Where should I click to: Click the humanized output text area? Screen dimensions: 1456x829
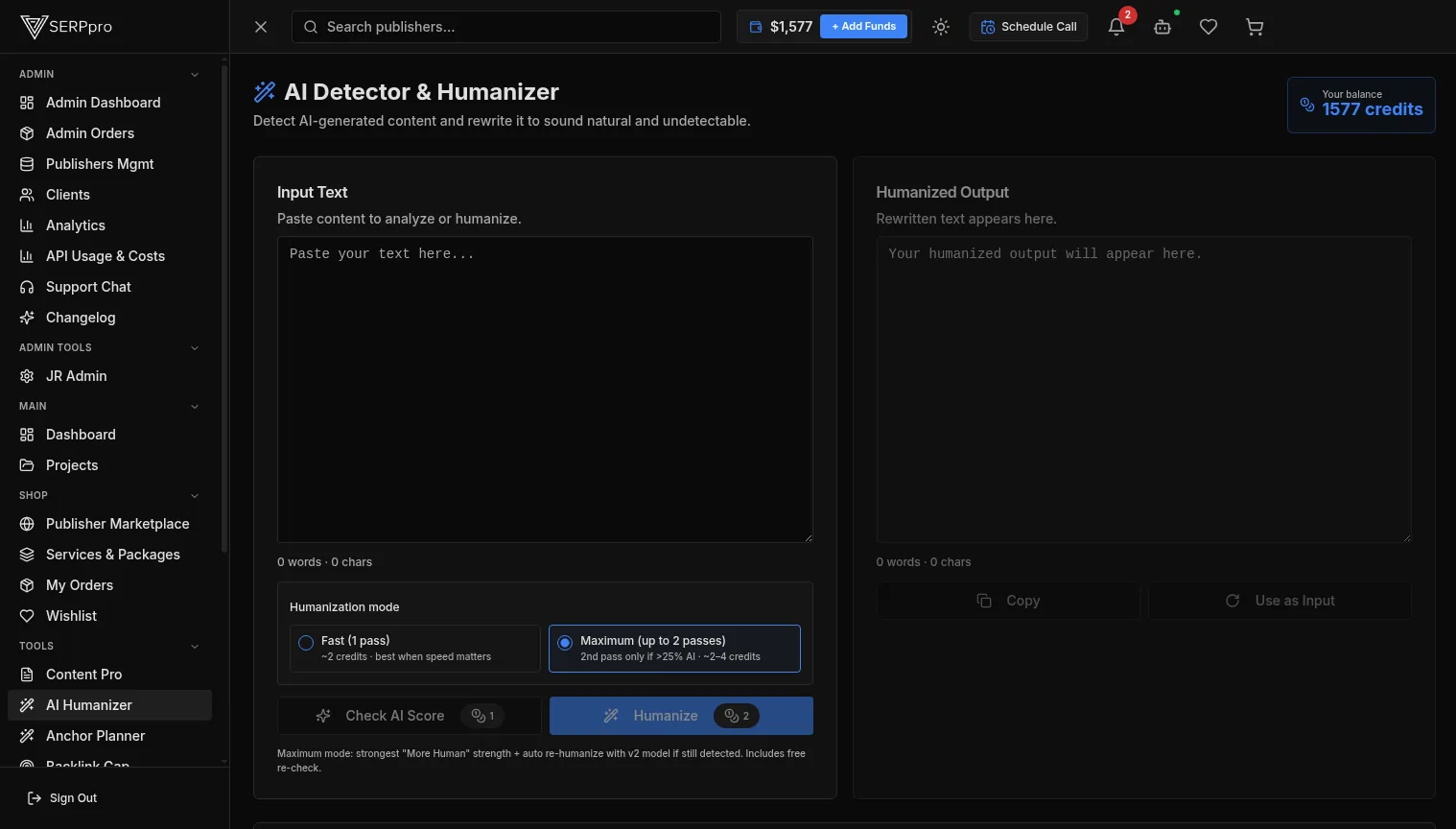[1143, 390]
